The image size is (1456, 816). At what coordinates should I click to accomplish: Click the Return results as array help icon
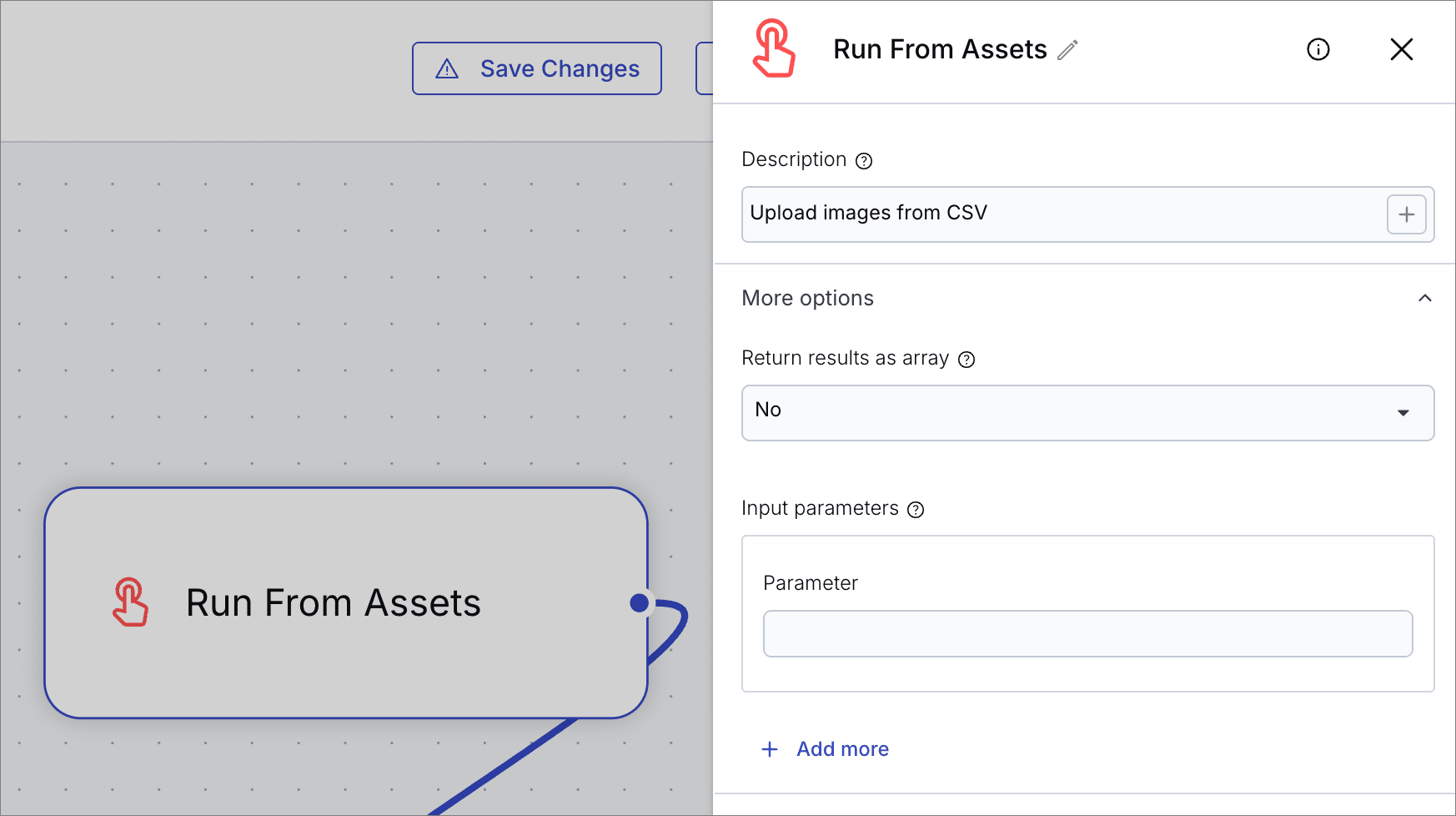pyautogui.click(x=966, y=360)
